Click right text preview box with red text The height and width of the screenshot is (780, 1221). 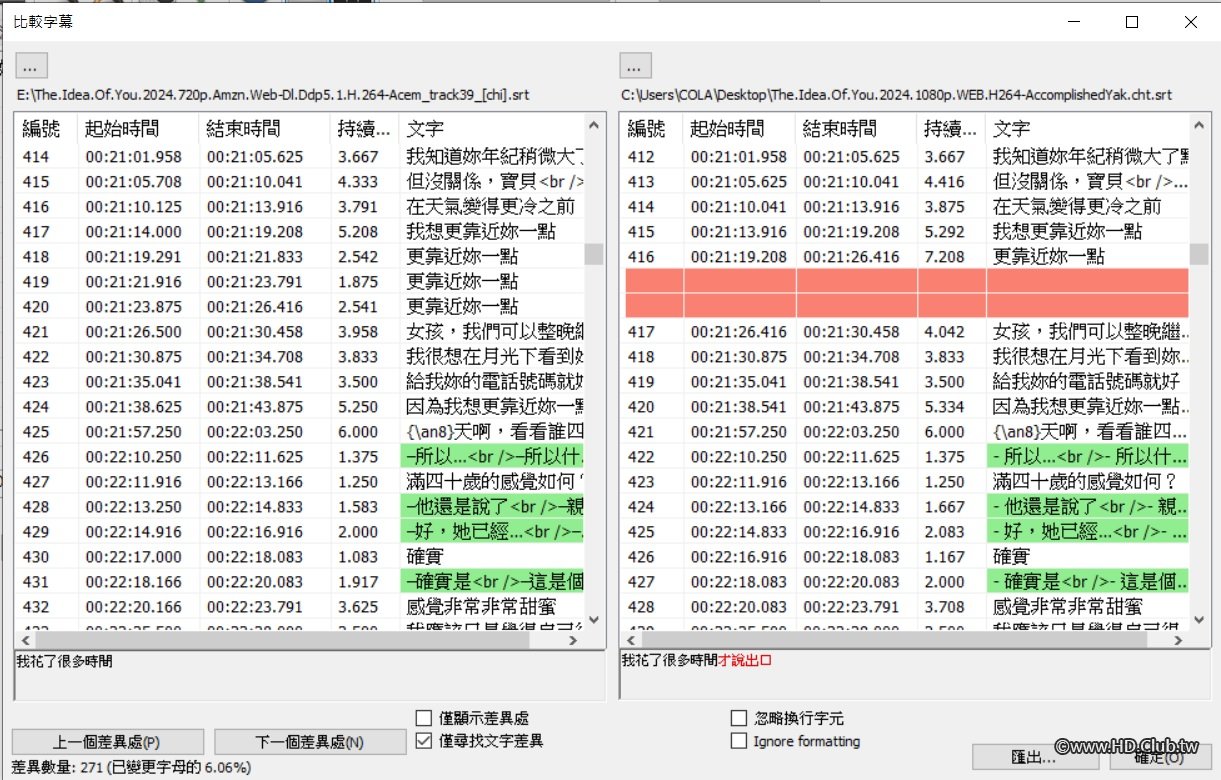pos(915,675)
